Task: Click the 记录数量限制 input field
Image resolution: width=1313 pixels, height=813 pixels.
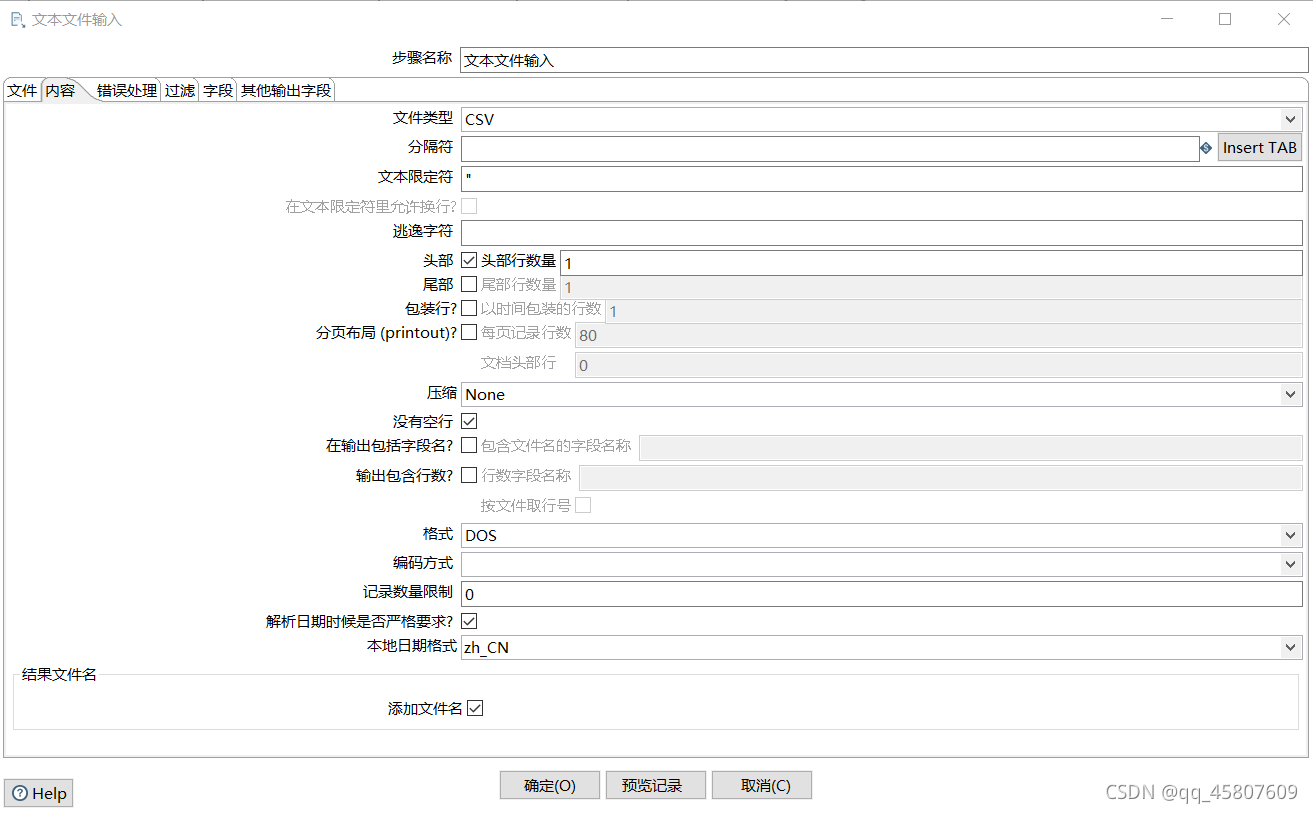Action: pos(882,594)
